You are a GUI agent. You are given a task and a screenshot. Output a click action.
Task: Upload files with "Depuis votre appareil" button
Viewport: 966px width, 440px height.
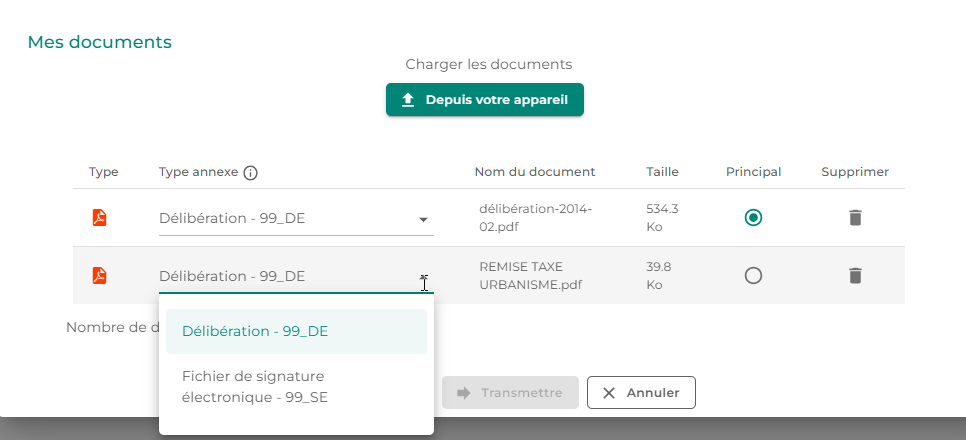pyautogui.click(x=484, y=100)
